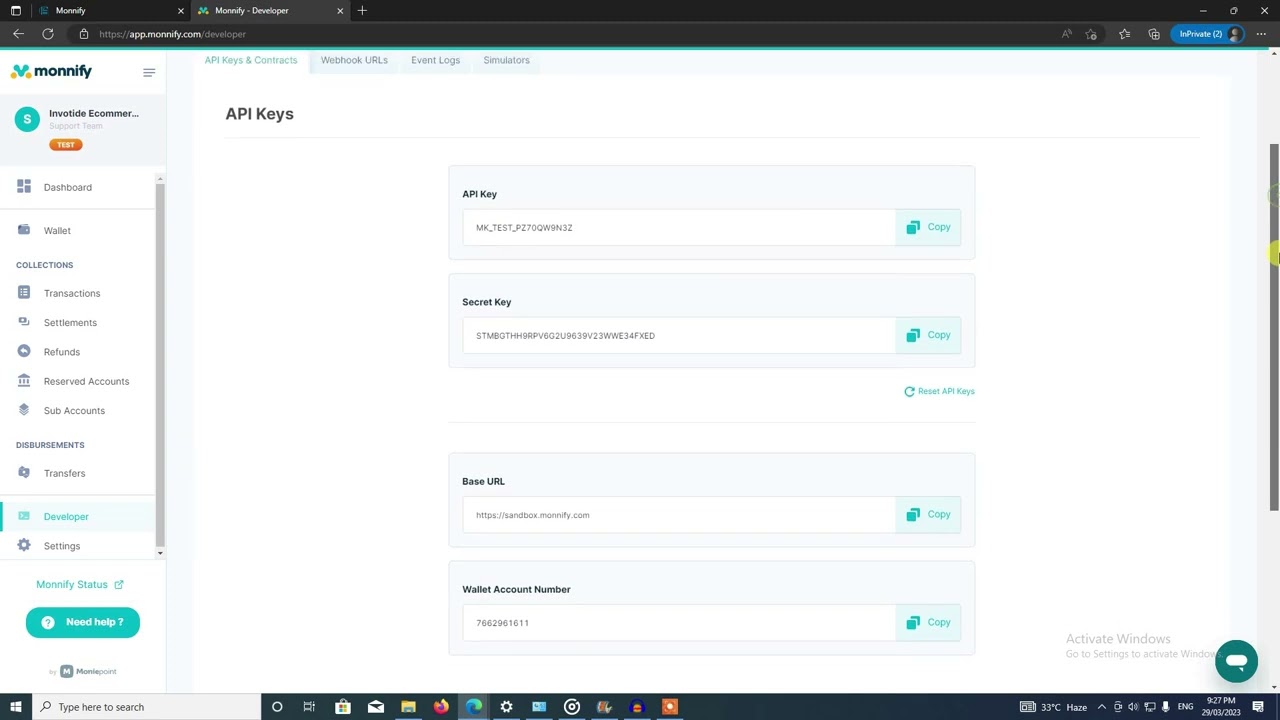Screen dimensions: 1280x720
Task: Open the notifications center icon
Action: pos(1258,707)
